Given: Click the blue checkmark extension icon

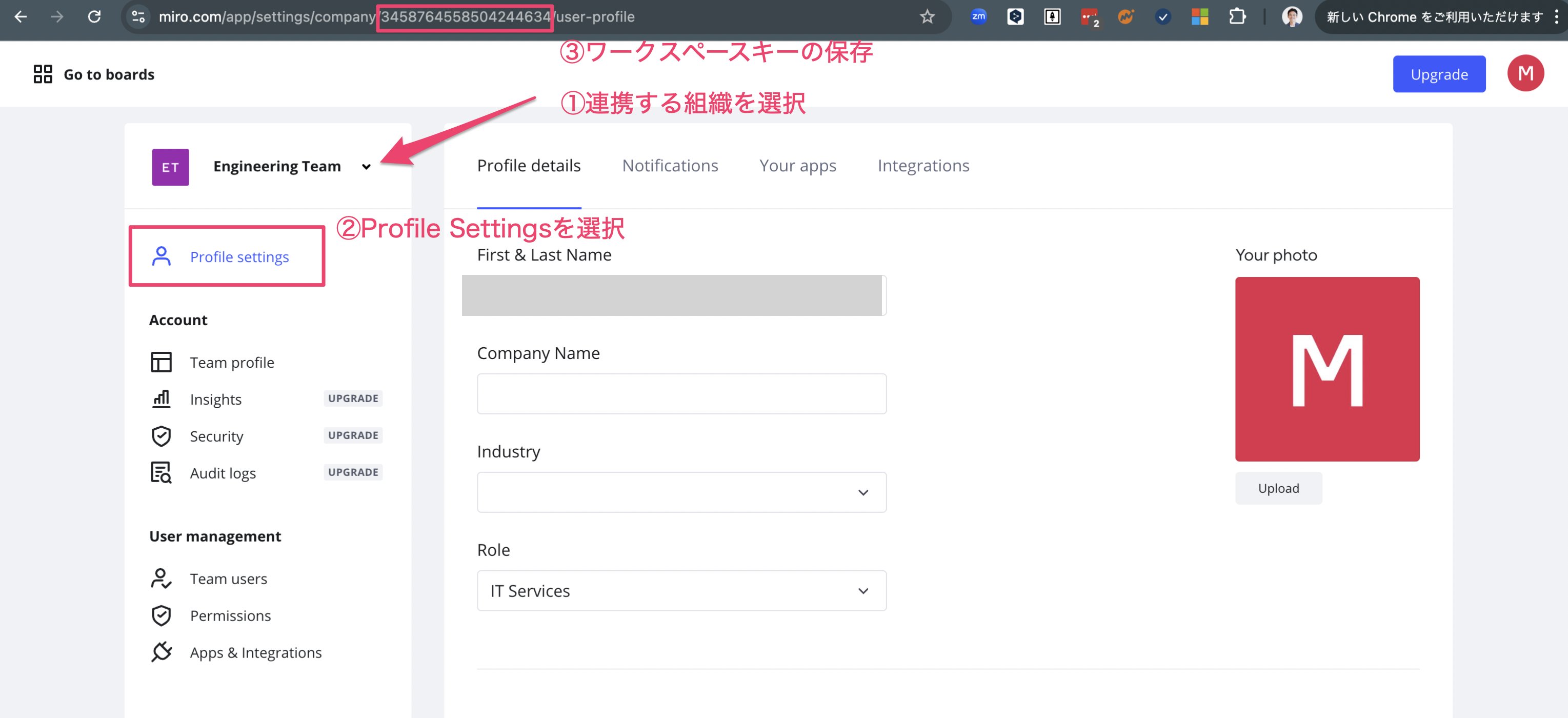Looking at the screenshot, I should point(1162,16).
